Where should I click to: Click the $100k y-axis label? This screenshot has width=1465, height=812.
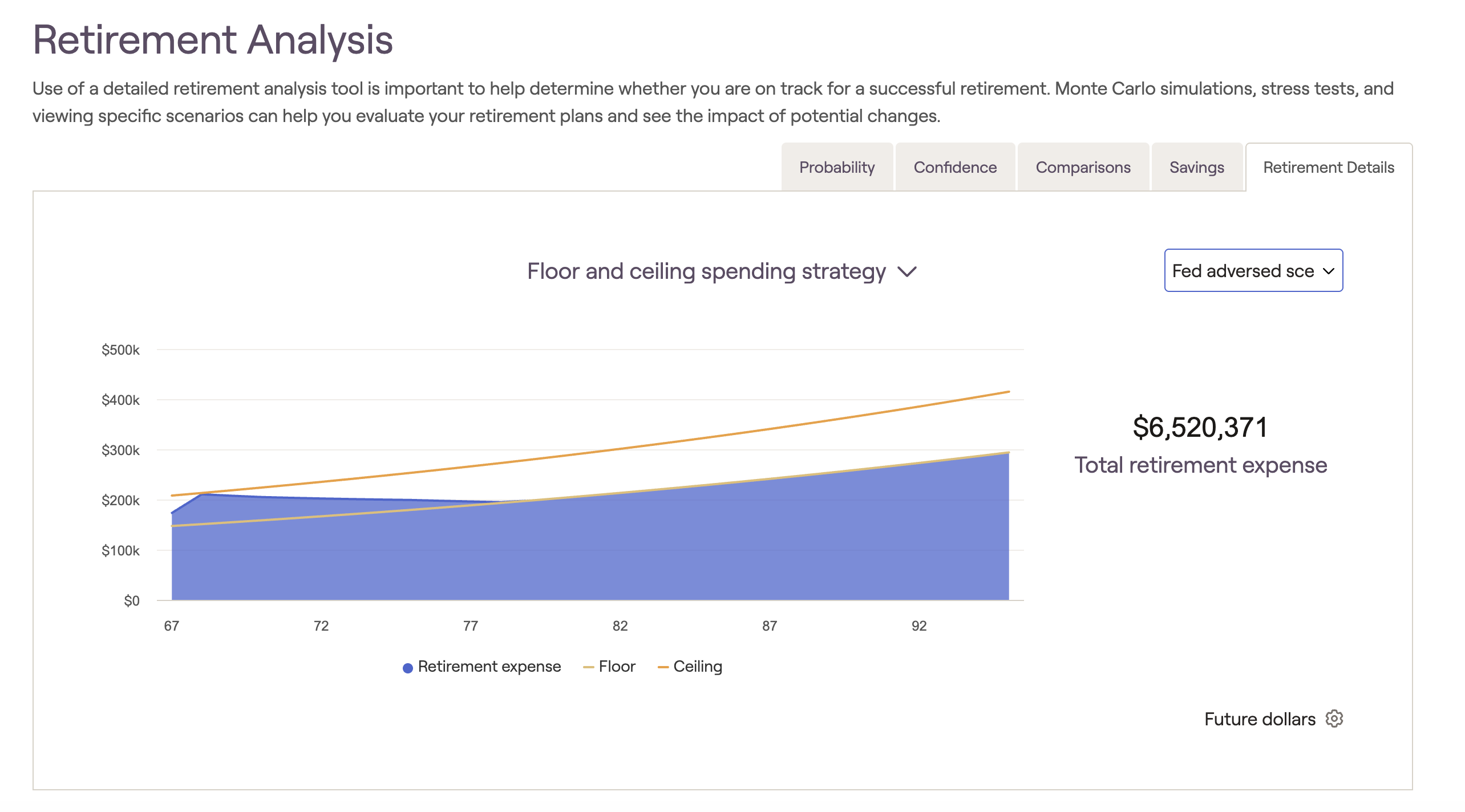(120, 550)
